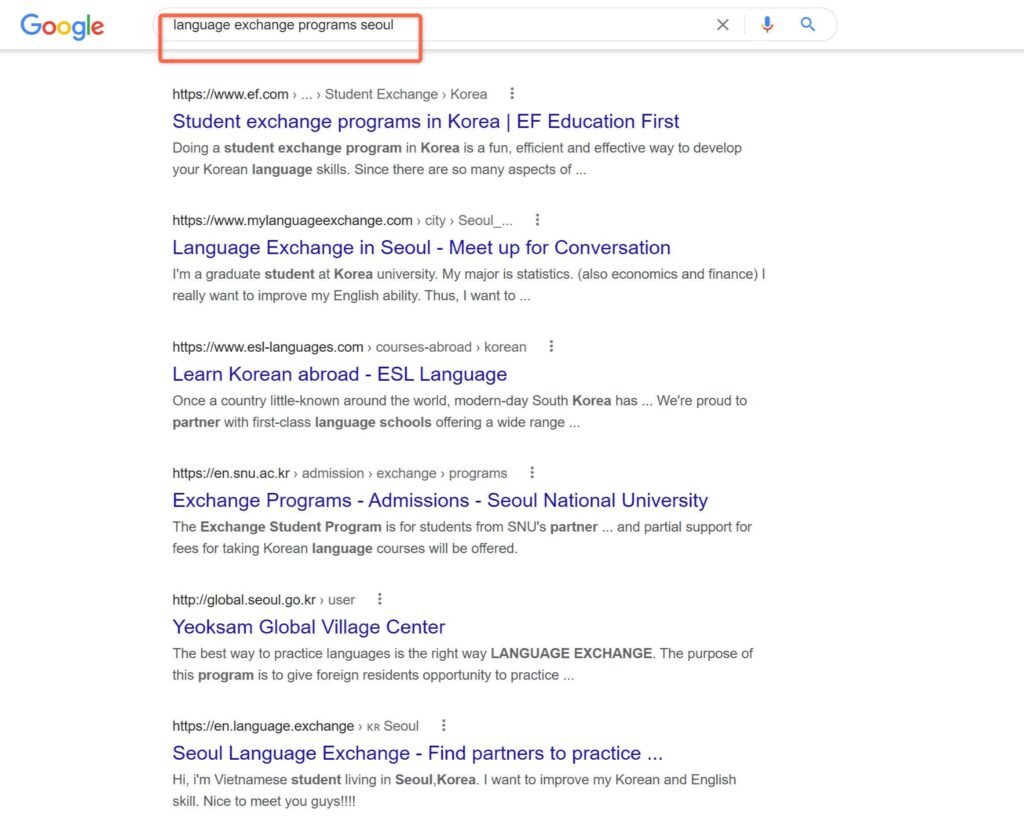Open 'Language Exchange in Seoul - Meet up' link
The image size is (1024, 827).
[421, 248]
